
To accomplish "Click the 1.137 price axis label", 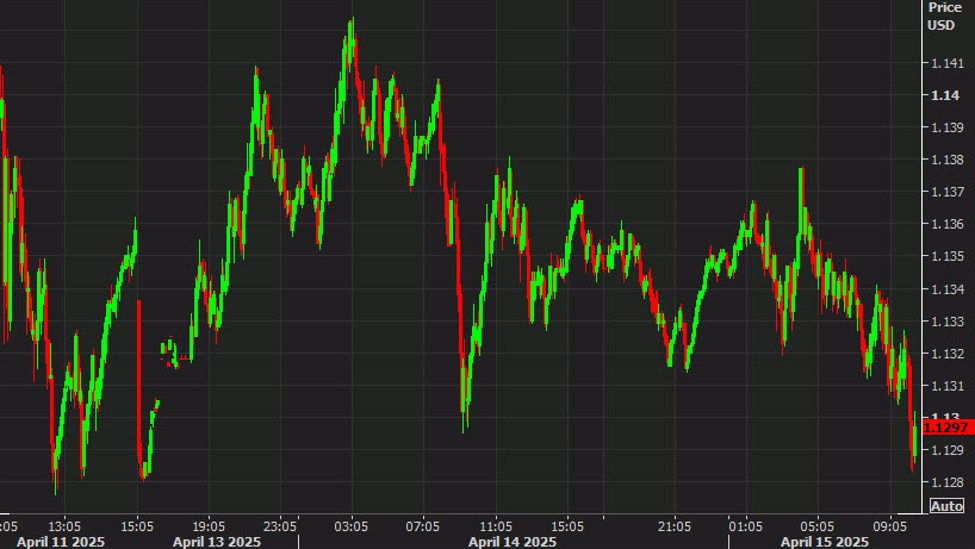I will 947,192.
